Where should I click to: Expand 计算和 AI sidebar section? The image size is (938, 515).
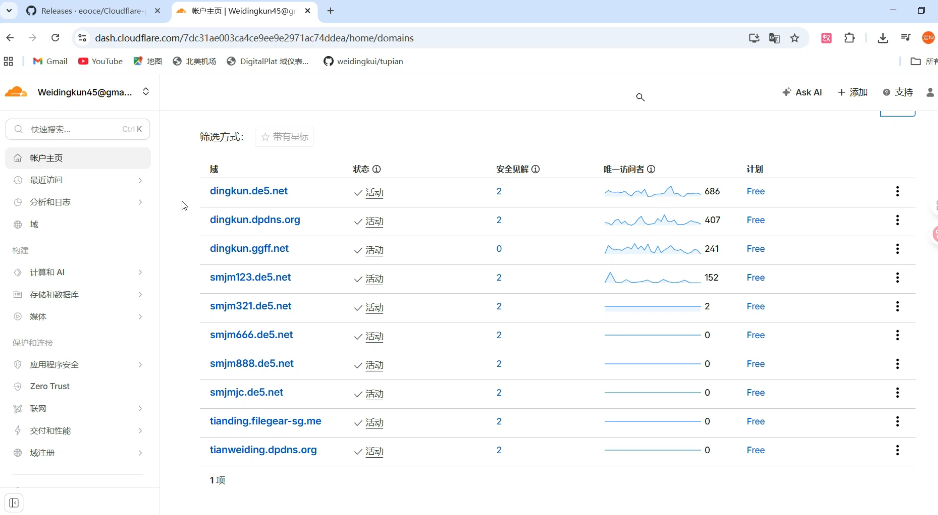pos(78,272)
